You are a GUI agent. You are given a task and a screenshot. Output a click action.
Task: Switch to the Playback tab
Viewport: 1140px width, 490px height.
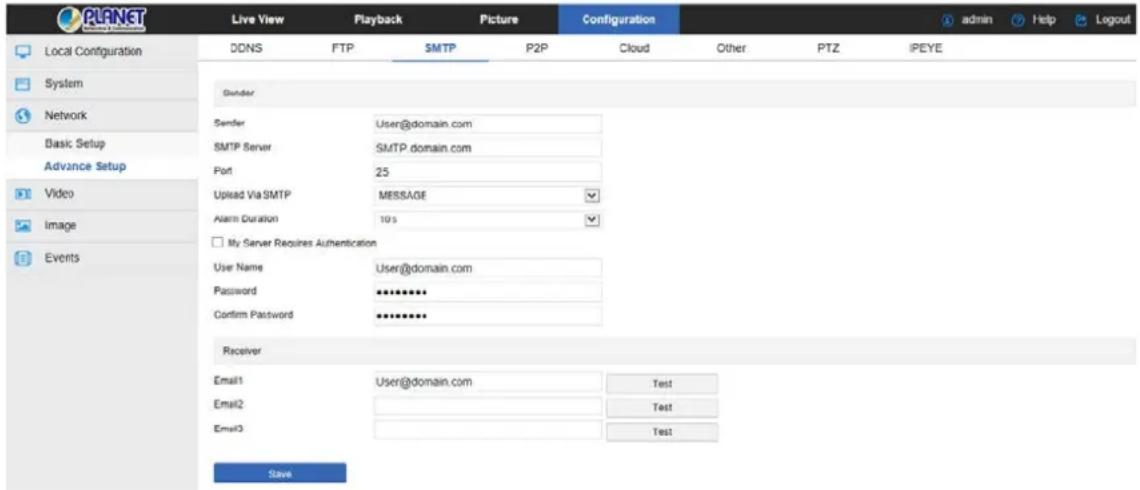pyautogui.click(x=377, y=20)
